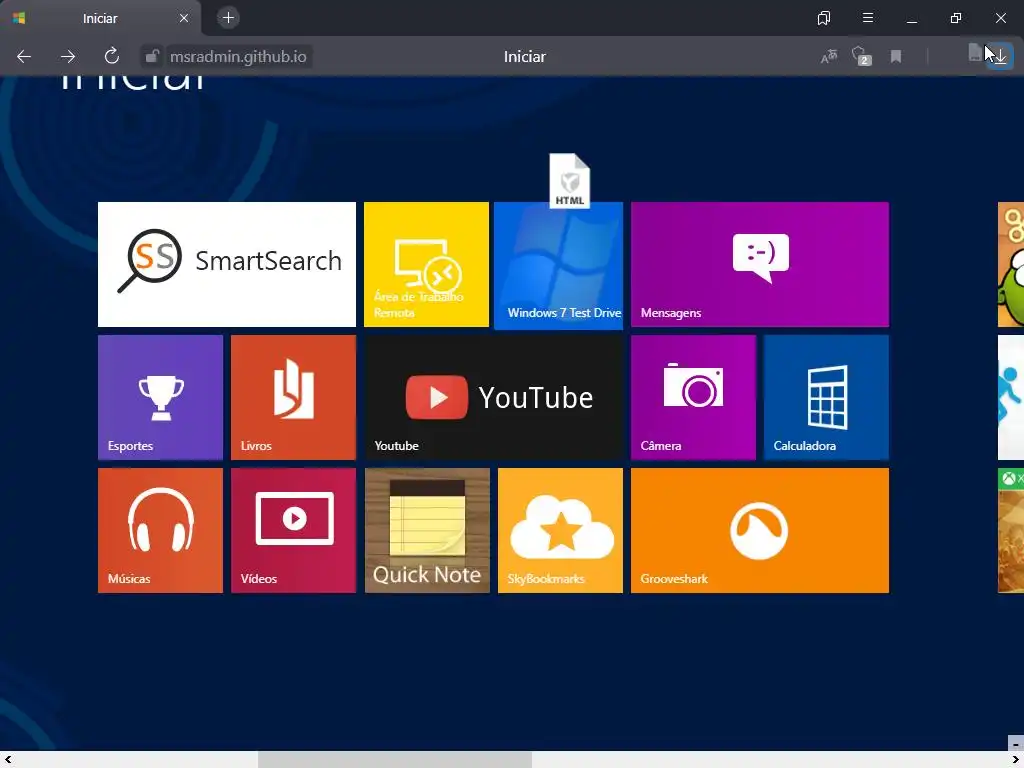Open the green cartoon character game tile
1024x768 pixels.
point(1011,264)
